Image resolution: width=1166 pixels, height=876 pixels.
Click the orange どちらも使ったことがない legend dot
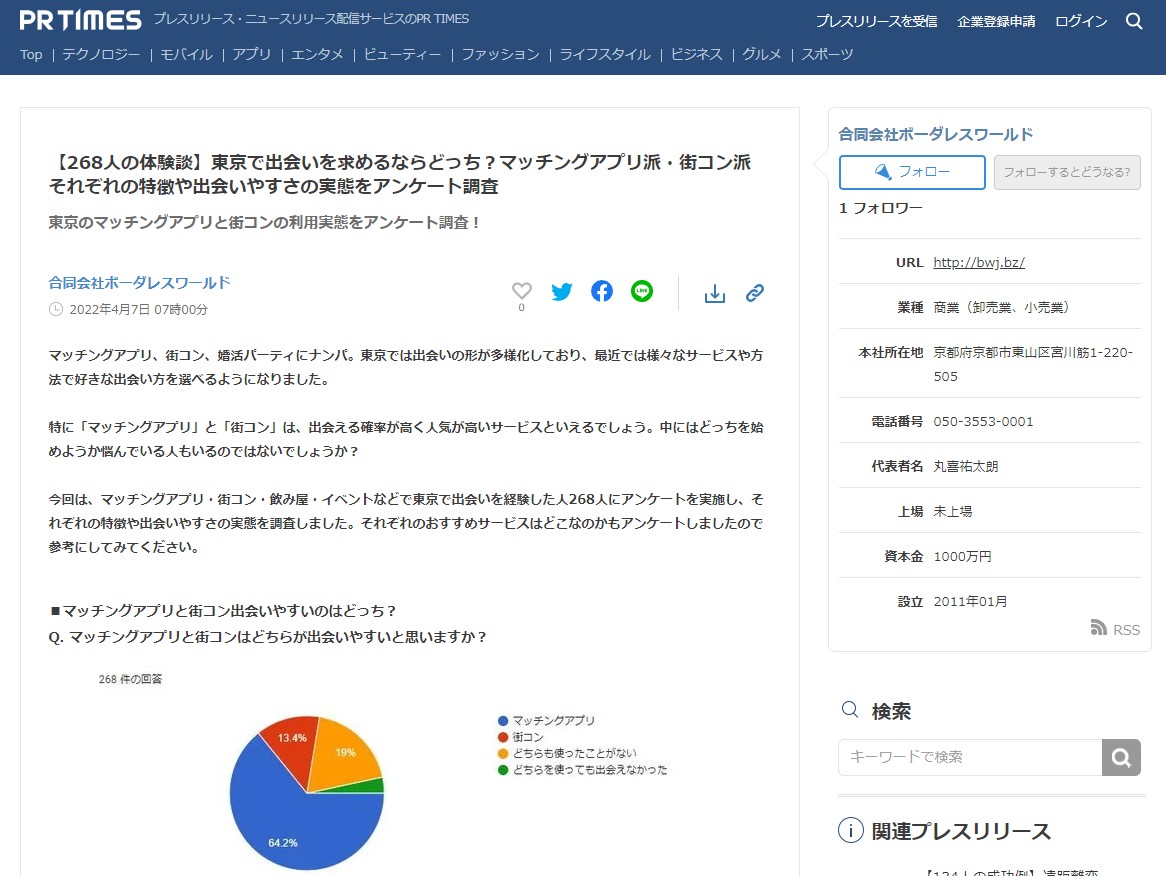click(503, 753)
